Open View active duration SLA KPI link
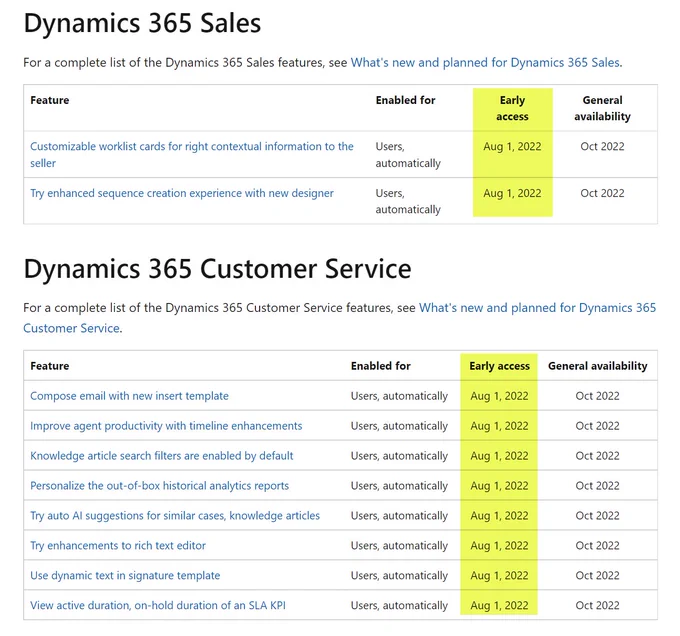Viewport: 680px width, 636px height. pos(158,605)
